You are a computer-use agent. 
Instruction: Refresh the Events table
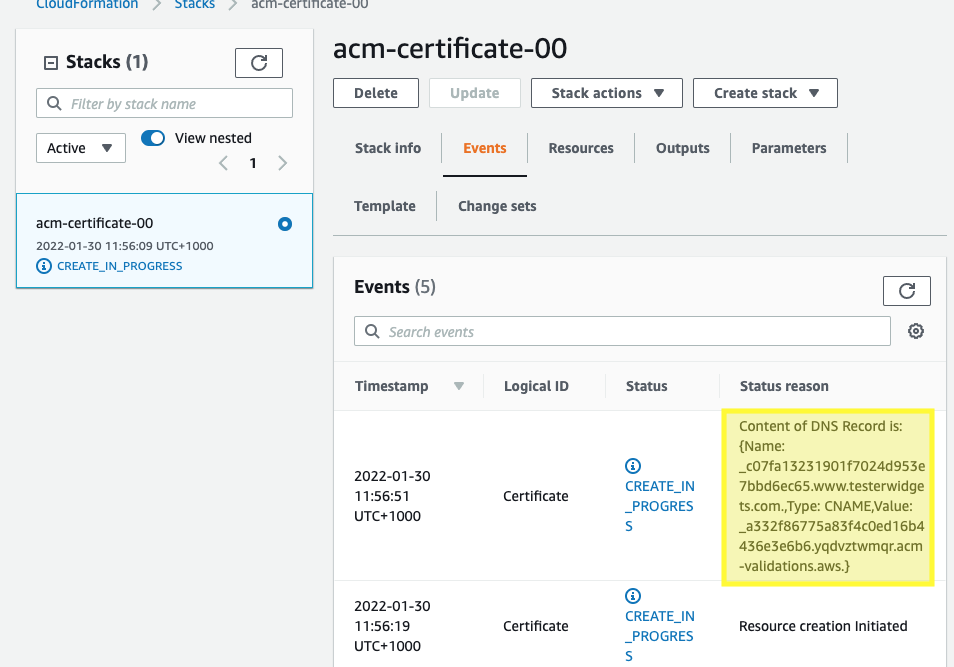(x=906, y=291)
